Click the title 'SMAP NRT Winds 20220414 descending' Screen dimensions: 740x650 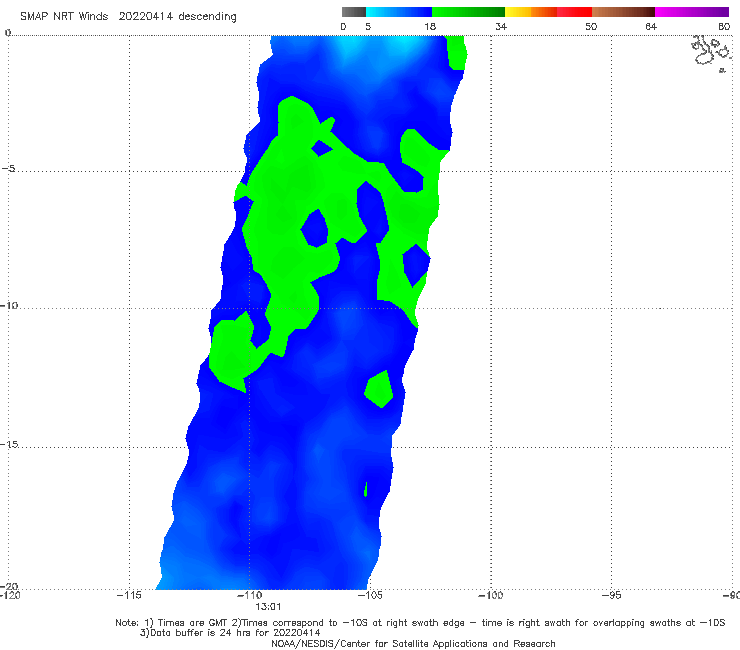[x=128, y=17]
